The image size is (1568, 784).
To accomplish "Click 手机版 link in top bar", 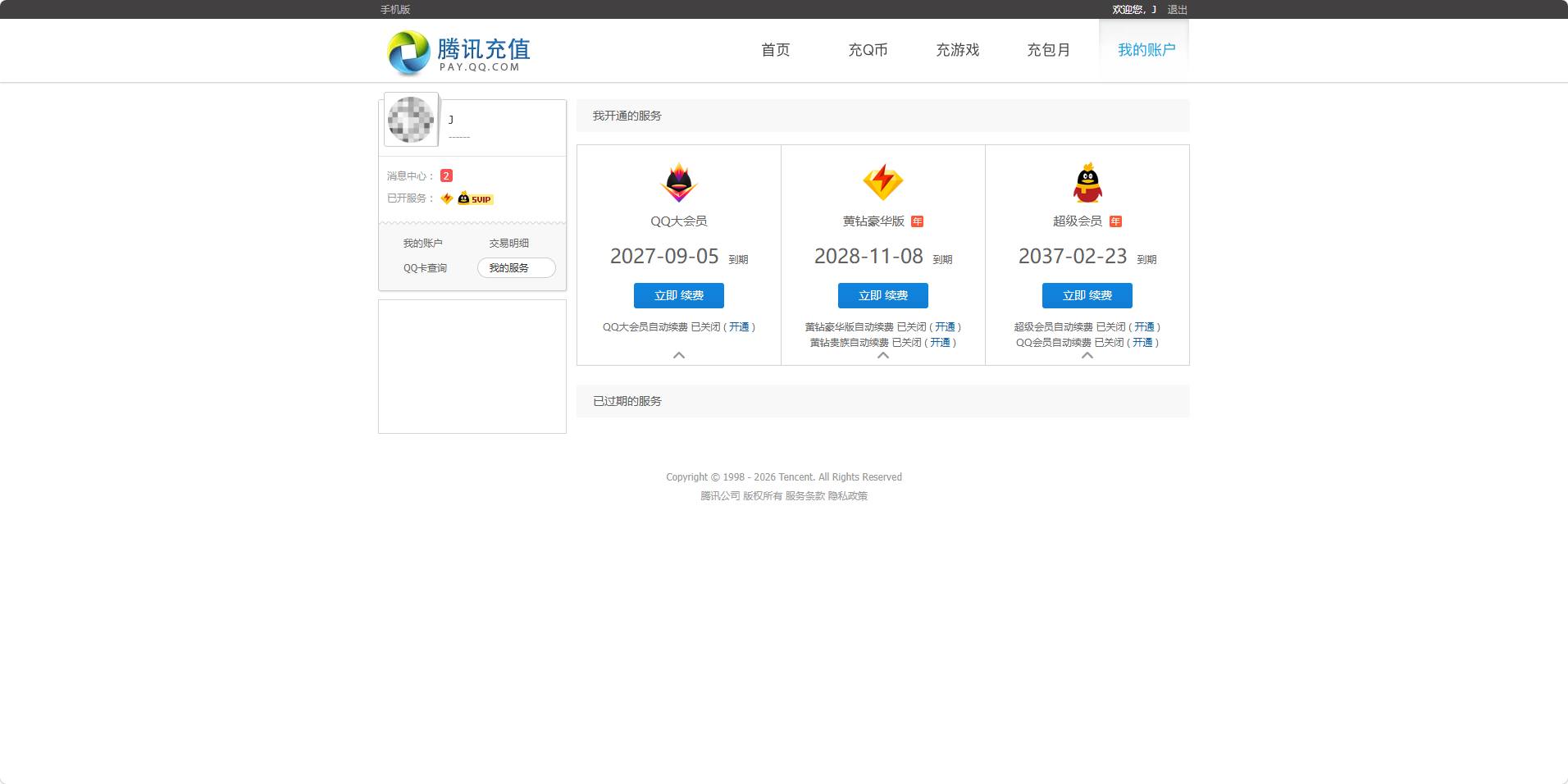I will click(395, 10).
